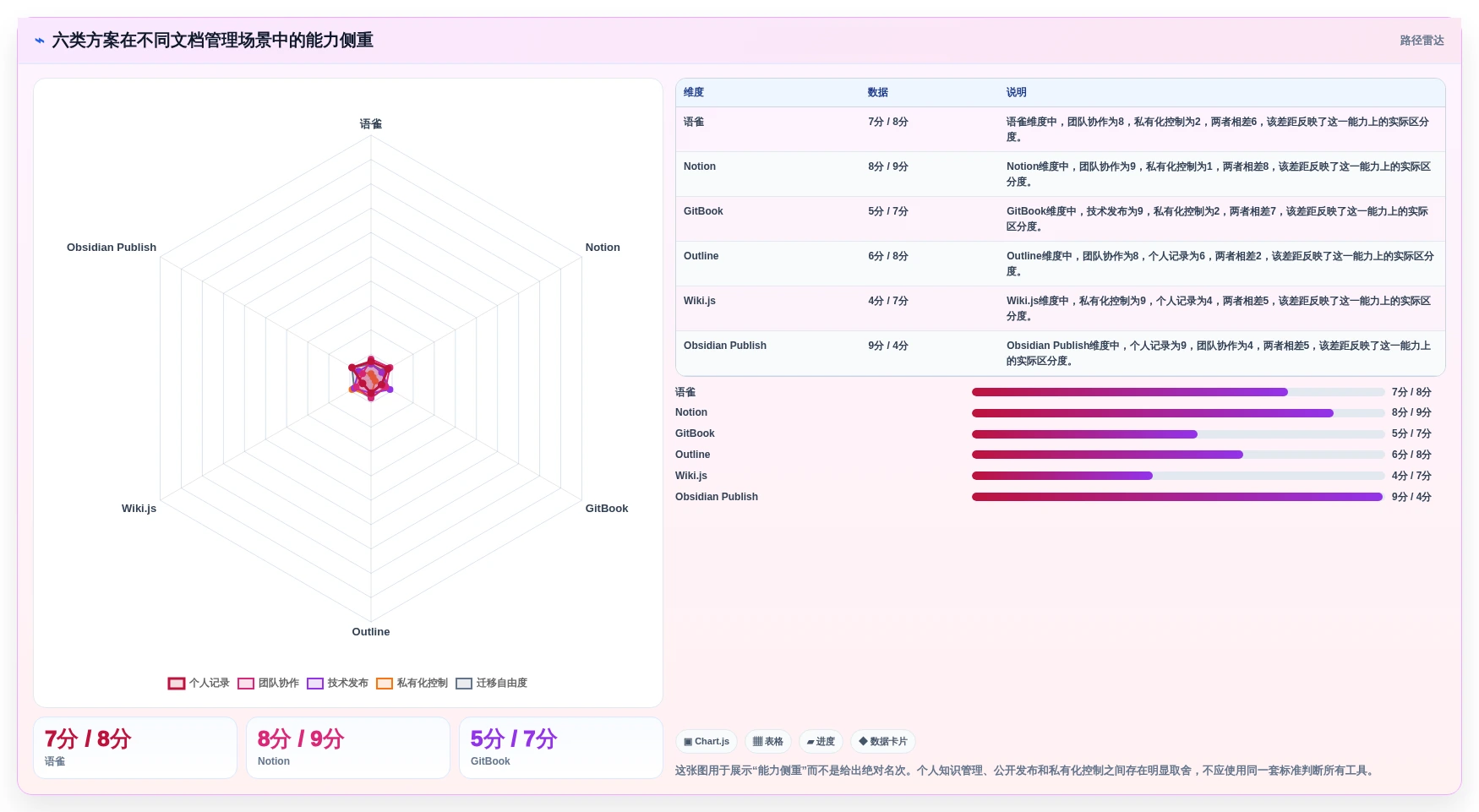Click the footnote text about 能力侧重
Screen dimensions: 1479x812
1027,771
